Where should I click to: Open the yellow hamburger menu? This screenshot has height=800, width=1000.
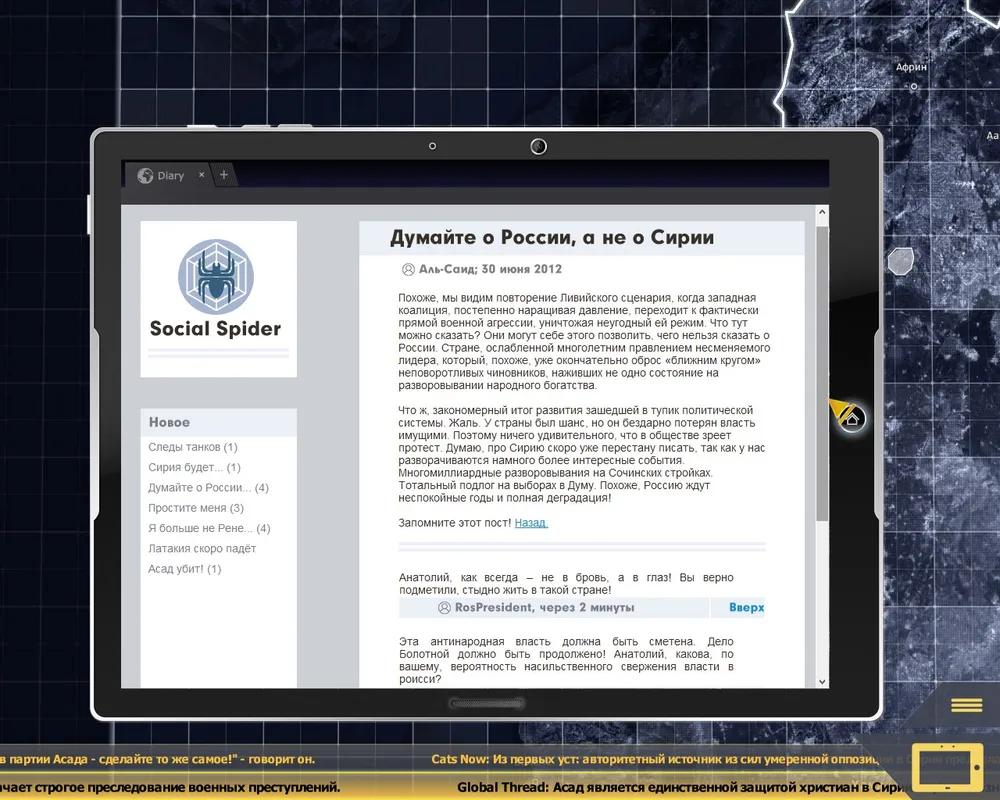click(x=966, y=705)
